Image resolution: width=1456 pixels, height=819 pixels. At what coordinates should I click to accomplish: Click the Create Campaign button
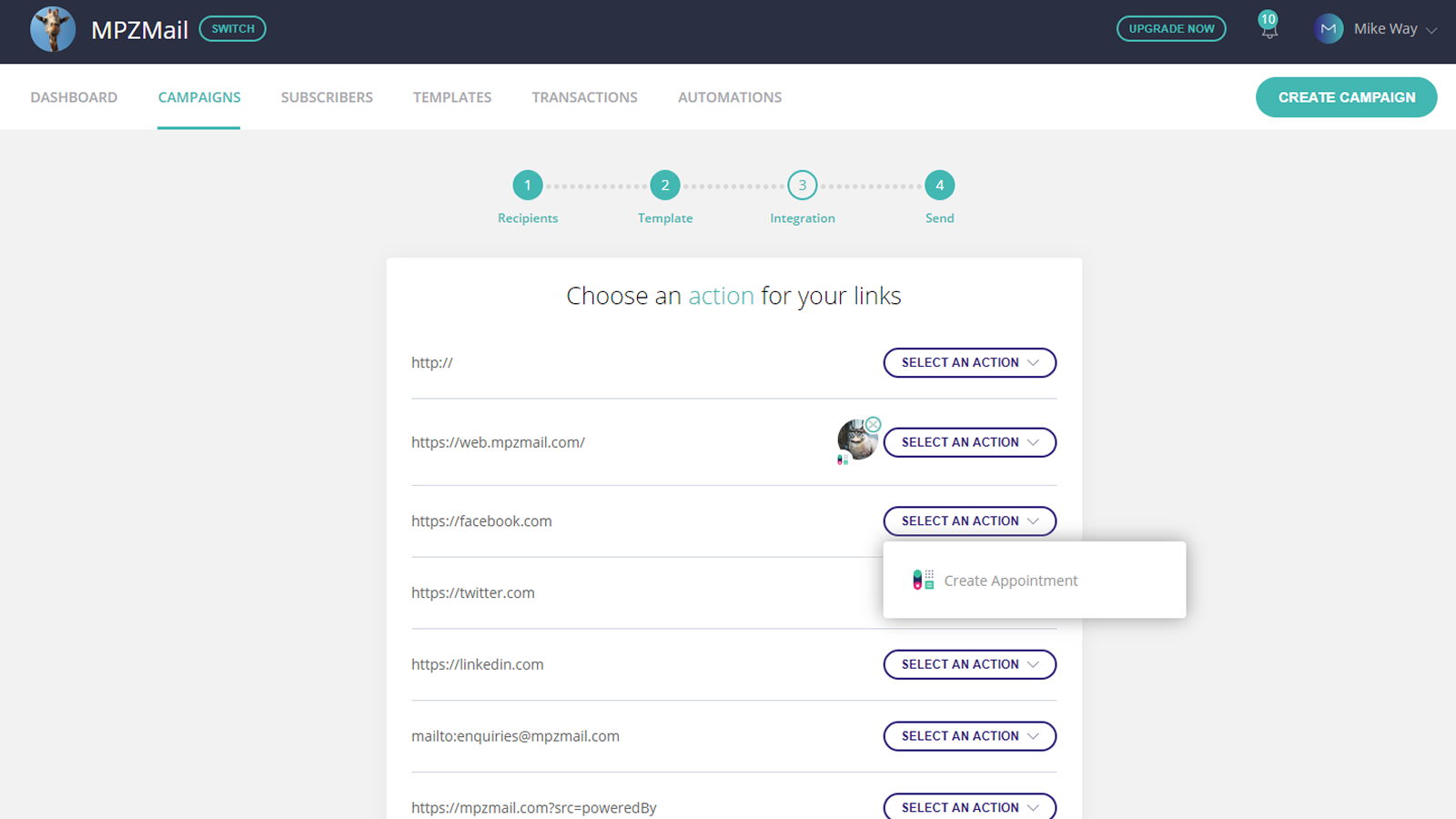(x=1347, y=97)
